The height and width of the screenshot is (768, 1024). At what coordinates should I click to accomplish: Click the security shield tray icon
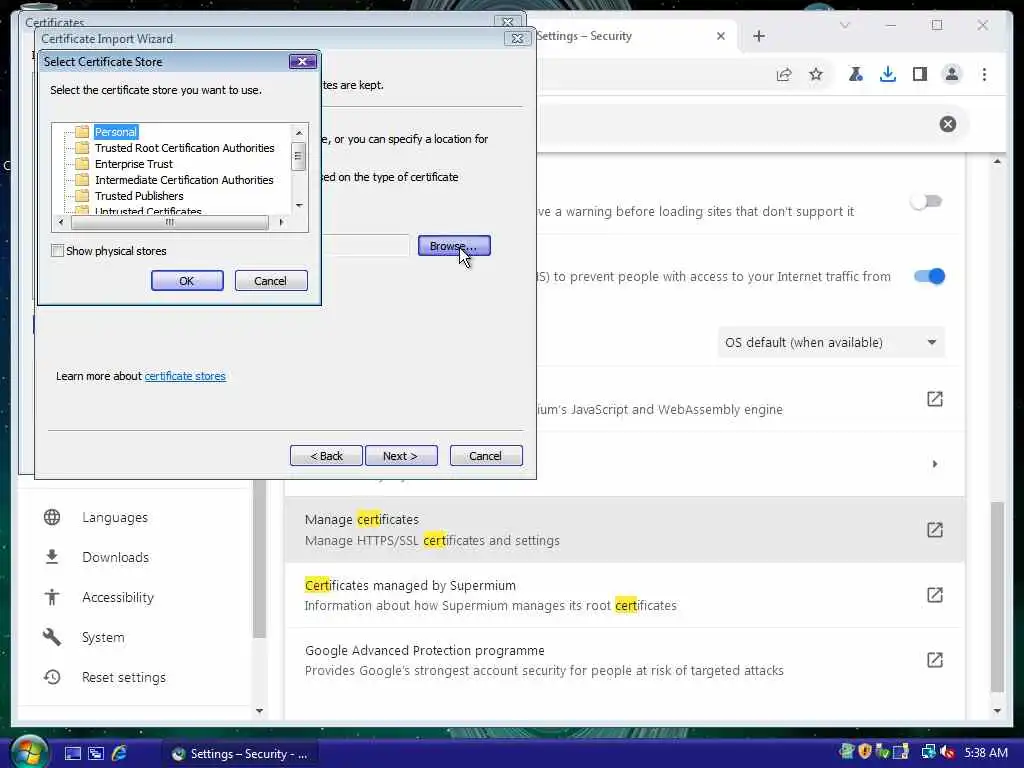click(x=865, y=752)
